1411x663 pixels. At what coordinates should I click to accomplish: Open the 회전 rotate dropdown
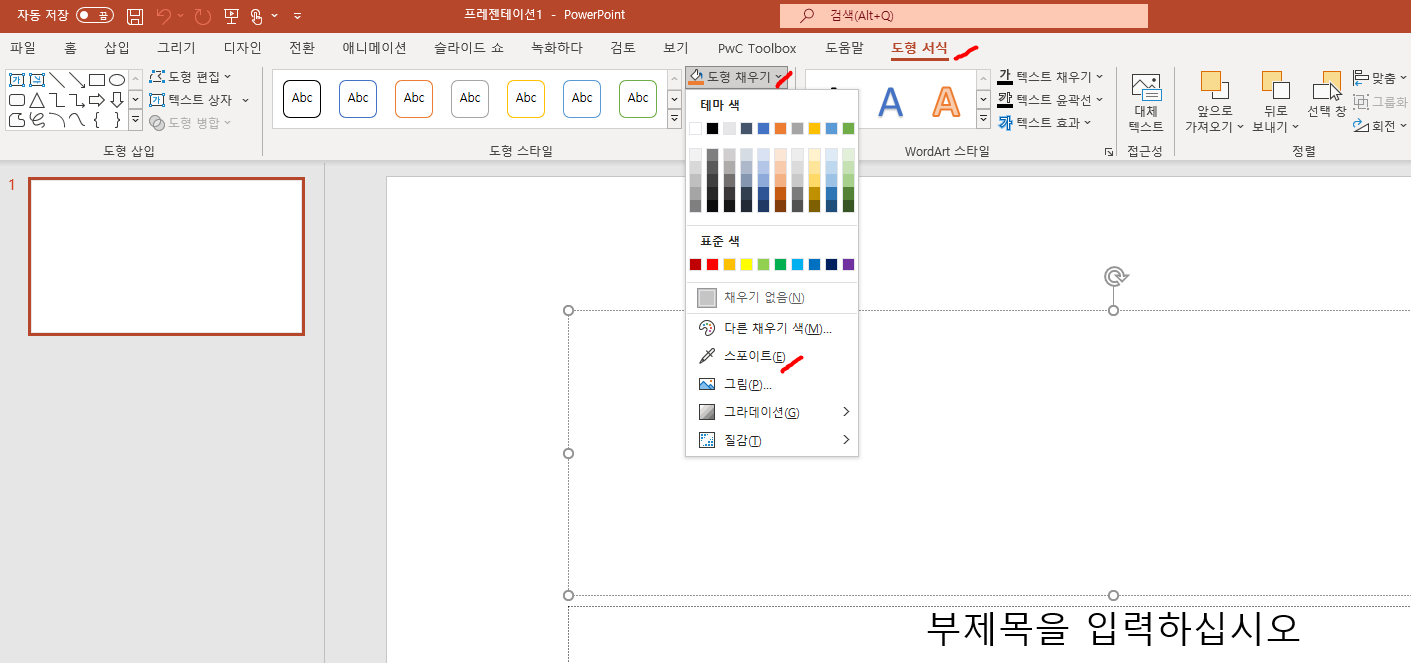(1381, 126)
